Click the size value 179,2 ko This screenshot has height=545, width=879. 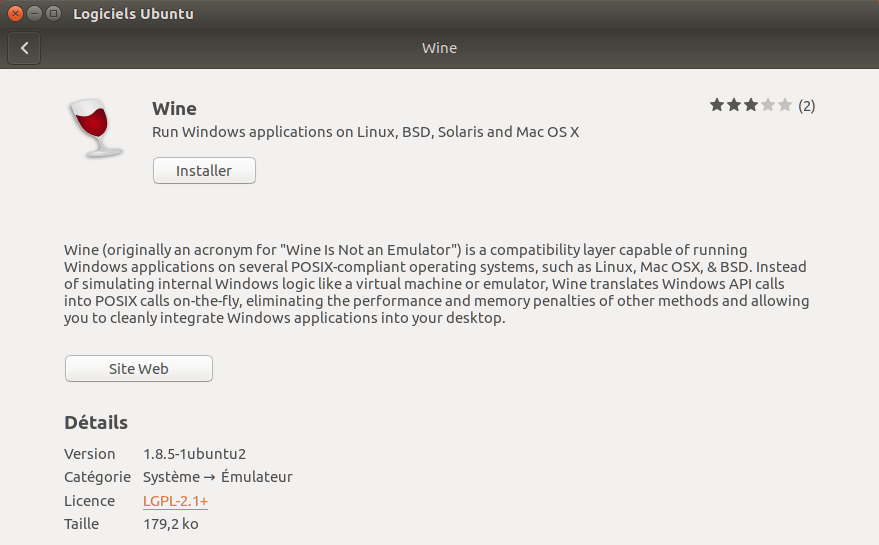[171, 524]
